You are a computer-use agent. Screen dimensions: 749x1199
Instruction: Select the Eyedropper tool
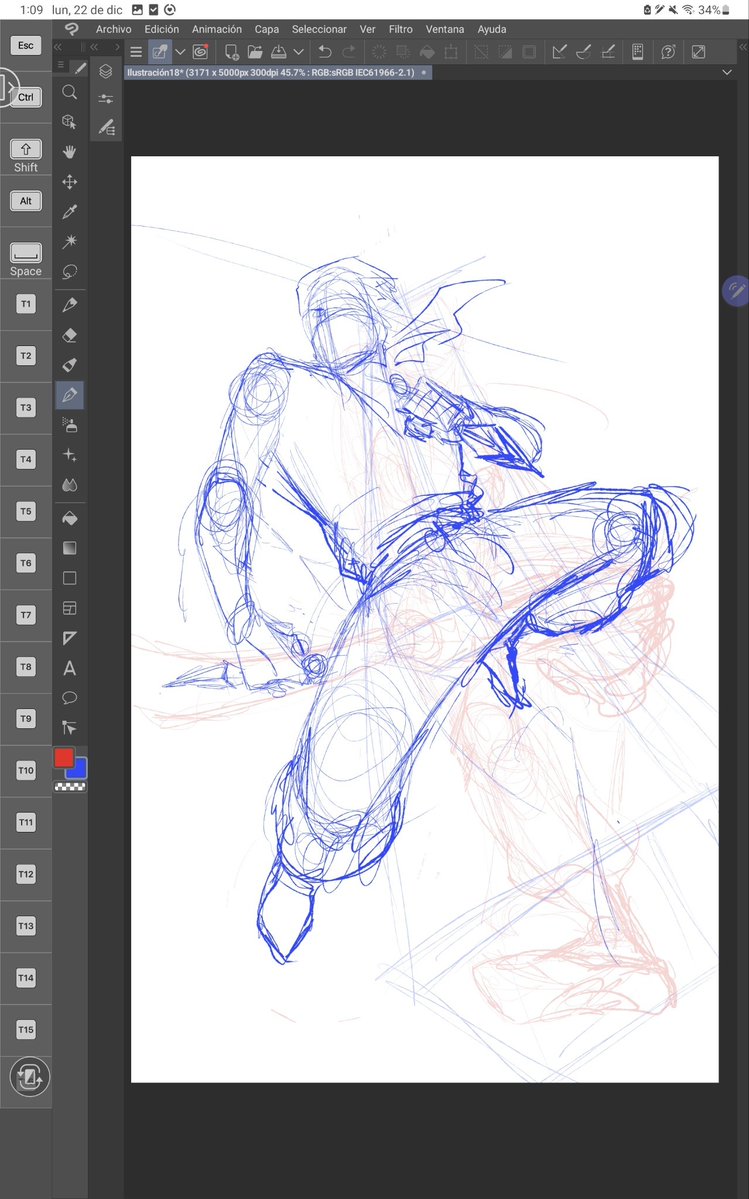(x=70, y=212)
